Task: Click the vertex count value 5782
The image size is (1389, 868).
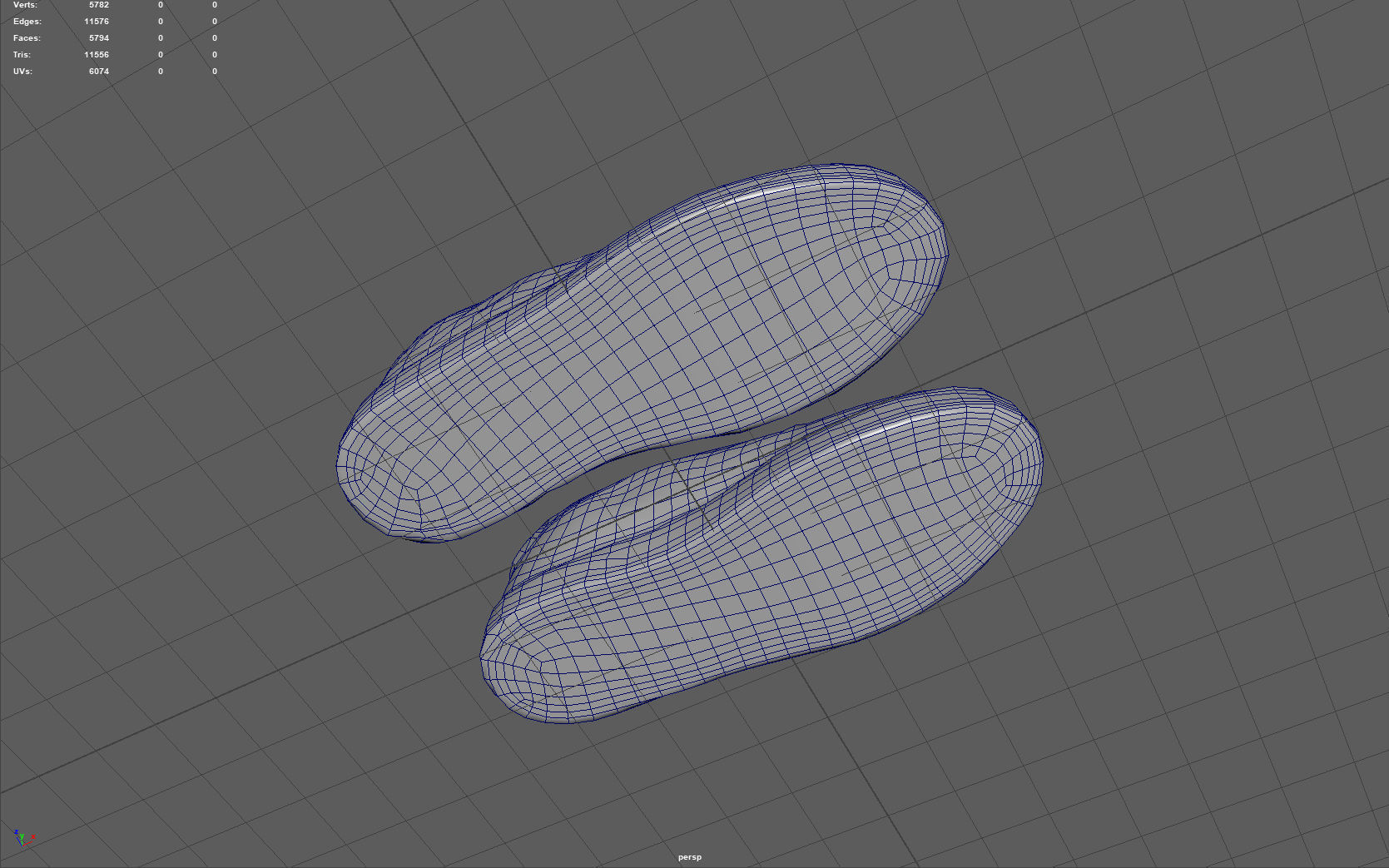Action: point(99,5)
